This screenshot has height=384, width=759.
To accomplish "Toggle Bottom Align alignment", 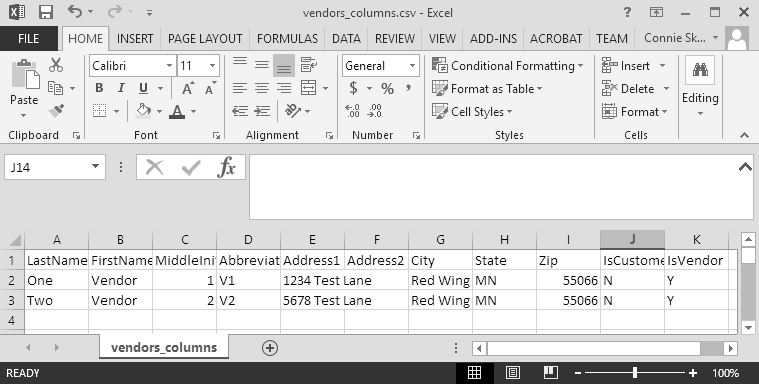I will (284, 65).
